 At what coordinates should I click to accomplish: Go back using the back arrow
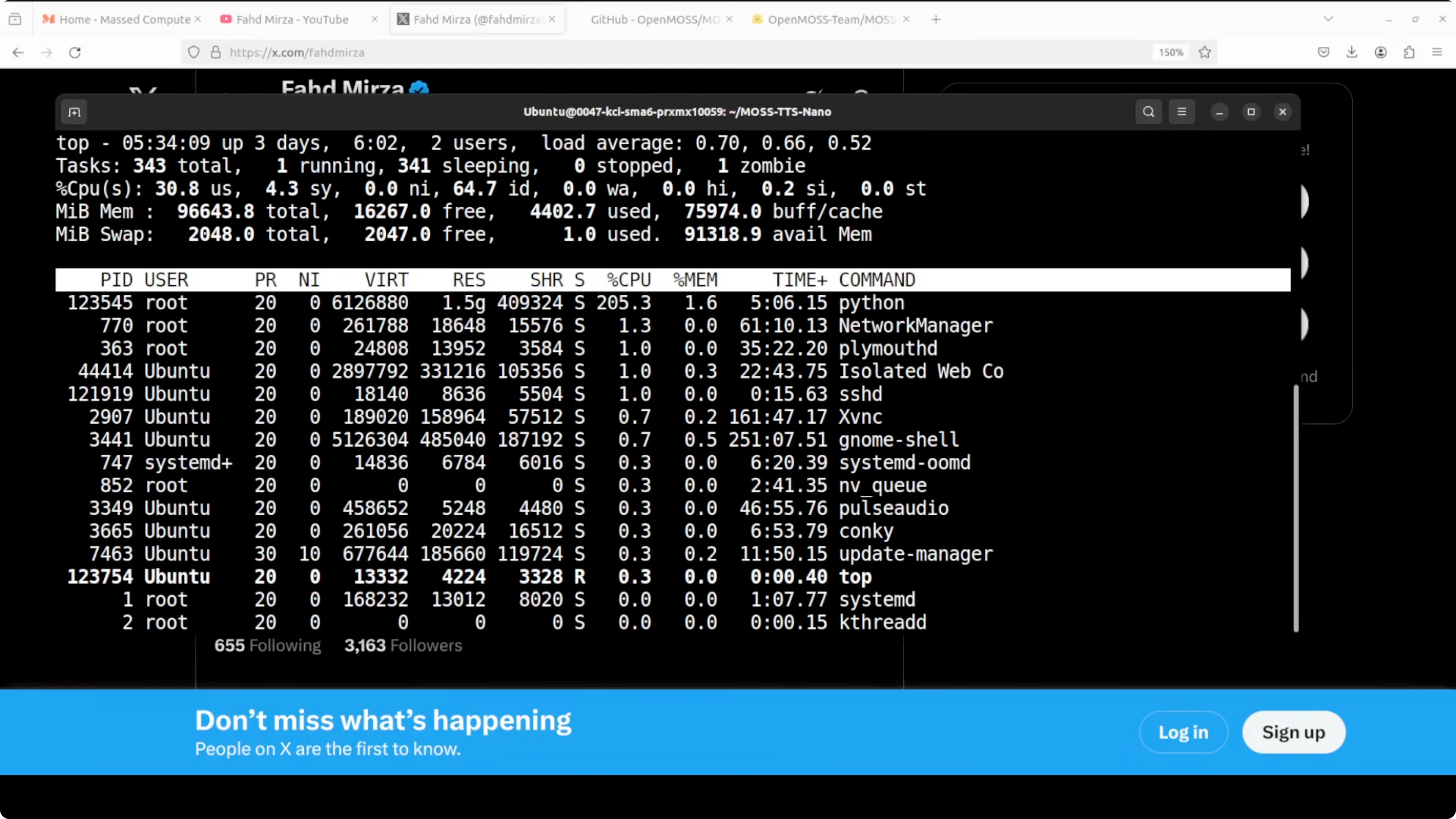pos(17,52)
